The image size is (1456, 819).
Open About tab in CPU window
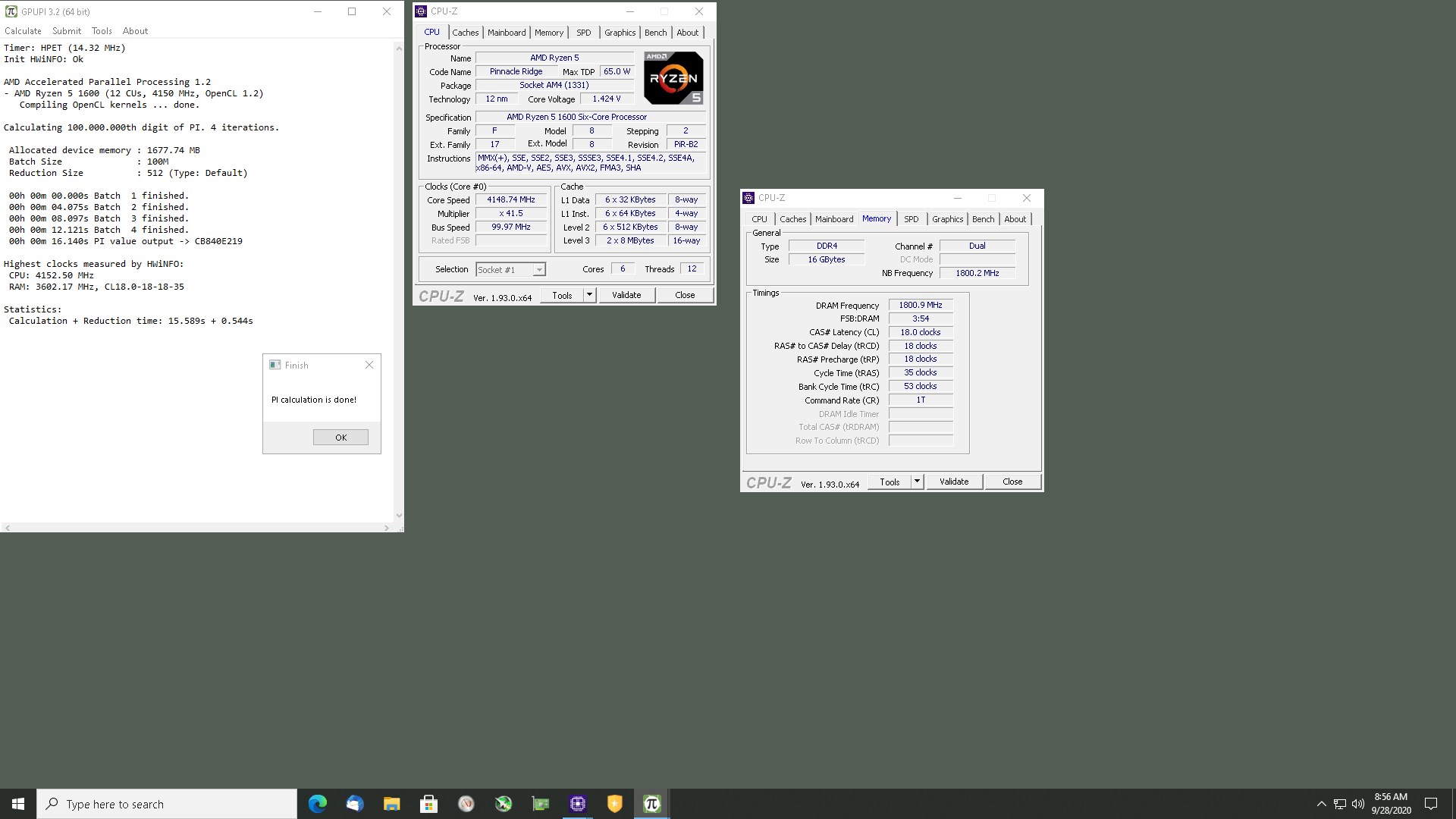point(688,33)
